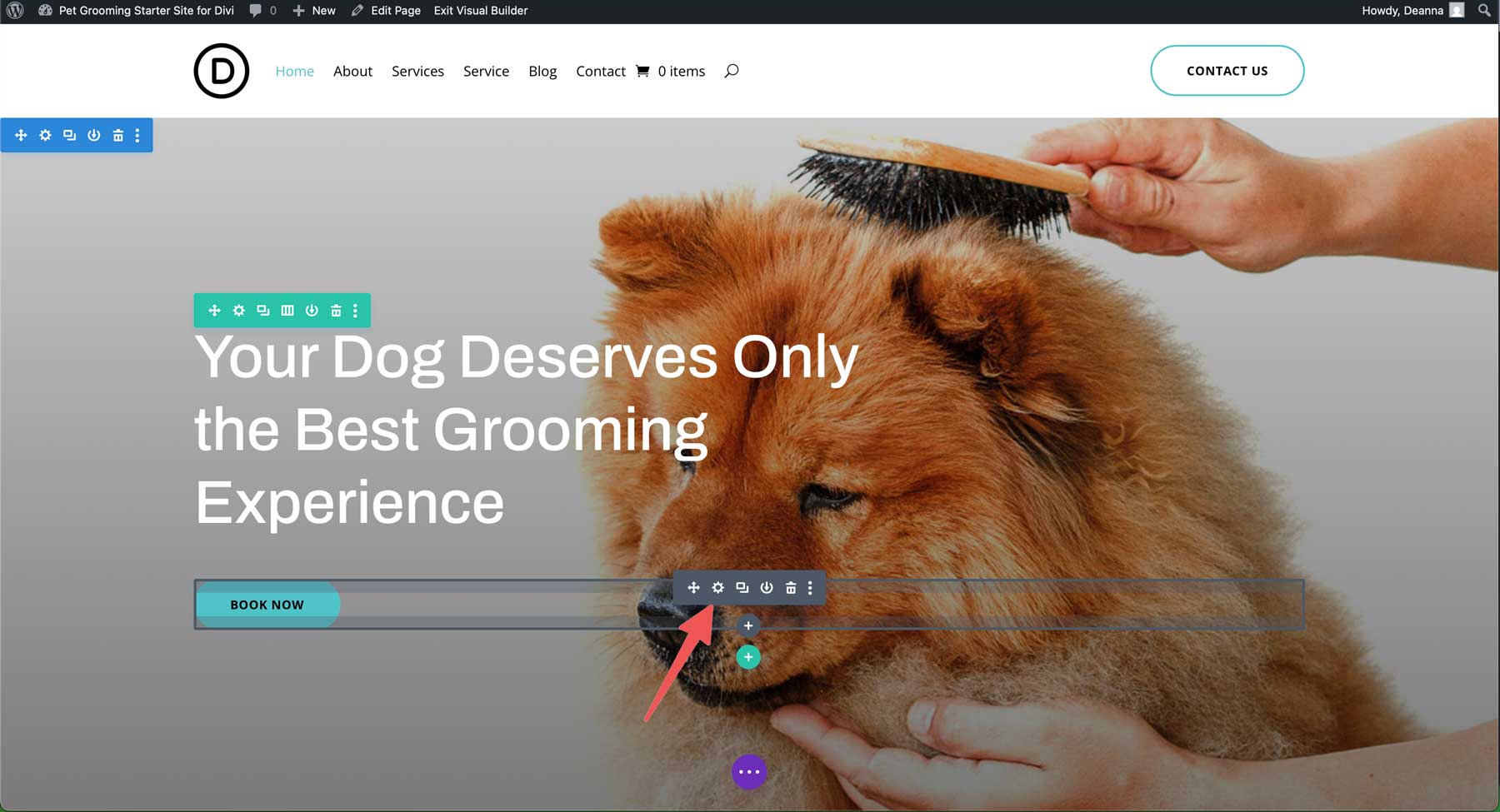The image size is (1500, 812).
Task: Duplicate the row using the copy icon
Action: coord(262,310)
